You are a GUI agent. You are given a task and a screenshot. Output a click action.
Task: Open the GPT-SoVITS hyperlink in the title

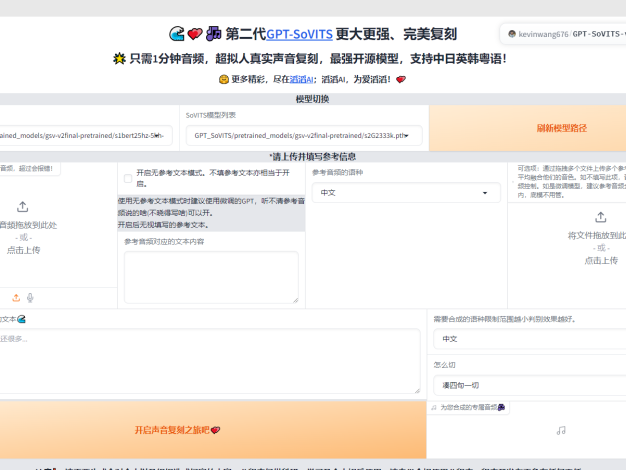pos(299,34)
